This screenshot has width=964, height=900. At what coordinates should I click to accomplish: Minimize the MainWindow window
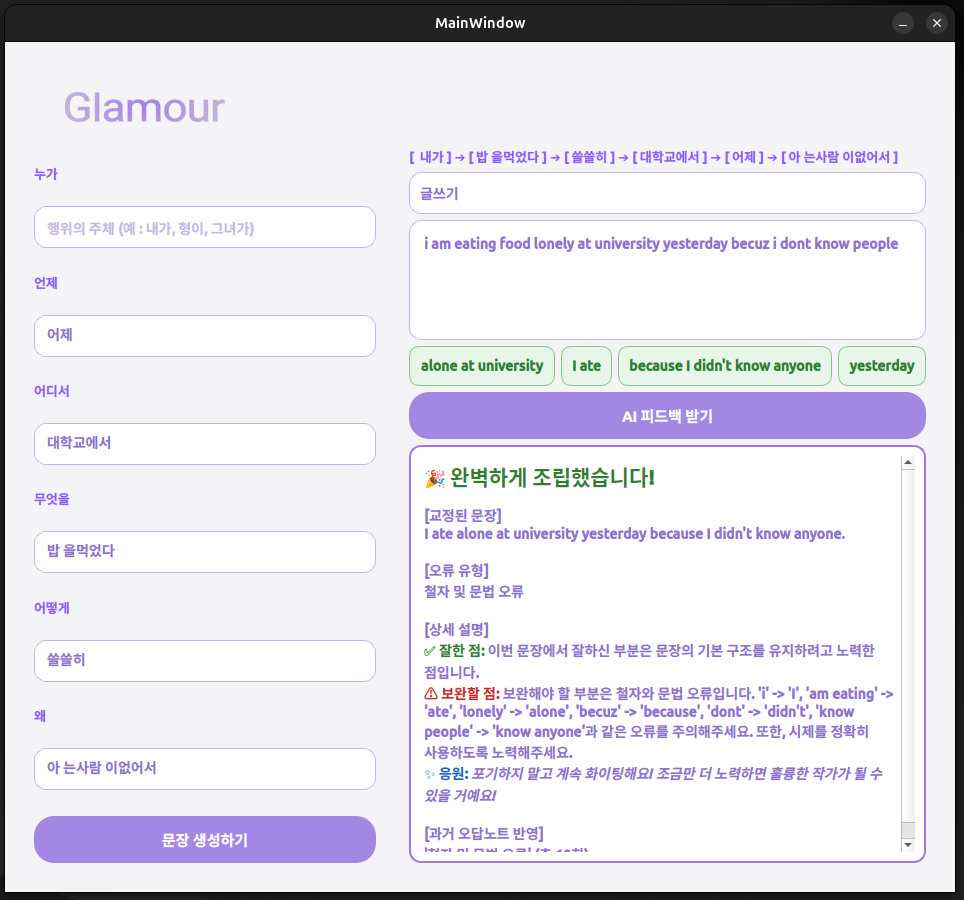(903, 23)
